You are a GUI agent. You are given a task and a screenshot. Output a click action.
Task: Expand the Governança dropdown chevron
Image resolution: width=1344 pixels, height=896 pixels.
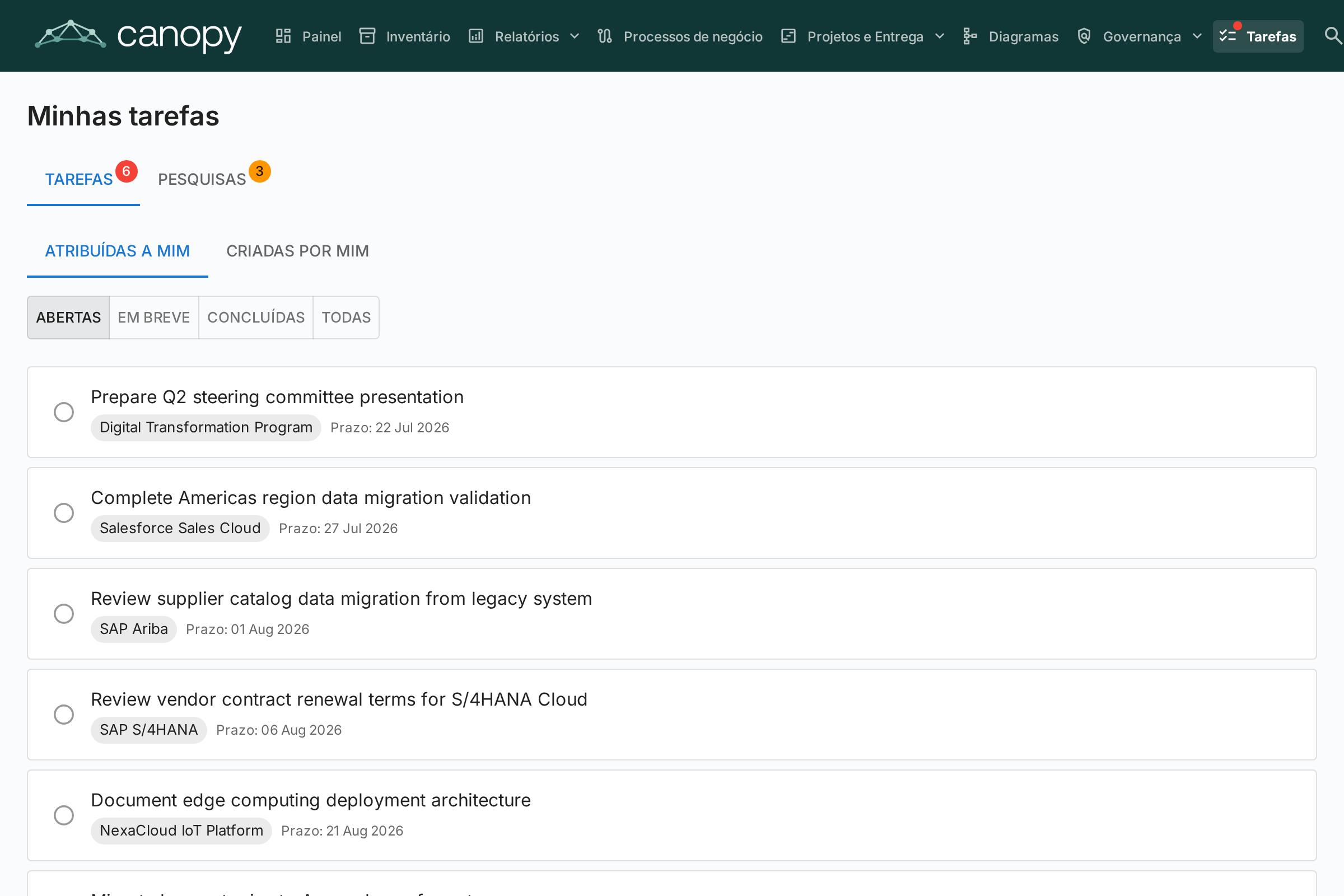[1197, 36]
